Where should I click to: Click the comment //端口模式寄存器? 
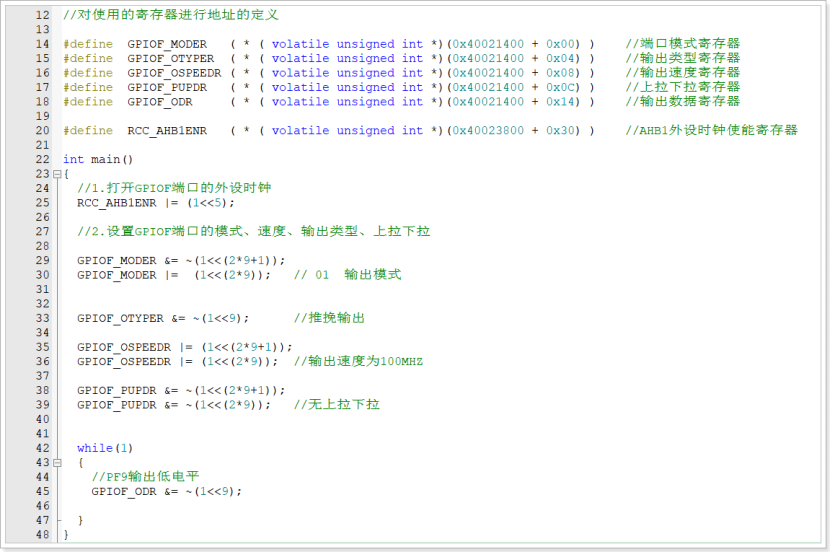683,43
